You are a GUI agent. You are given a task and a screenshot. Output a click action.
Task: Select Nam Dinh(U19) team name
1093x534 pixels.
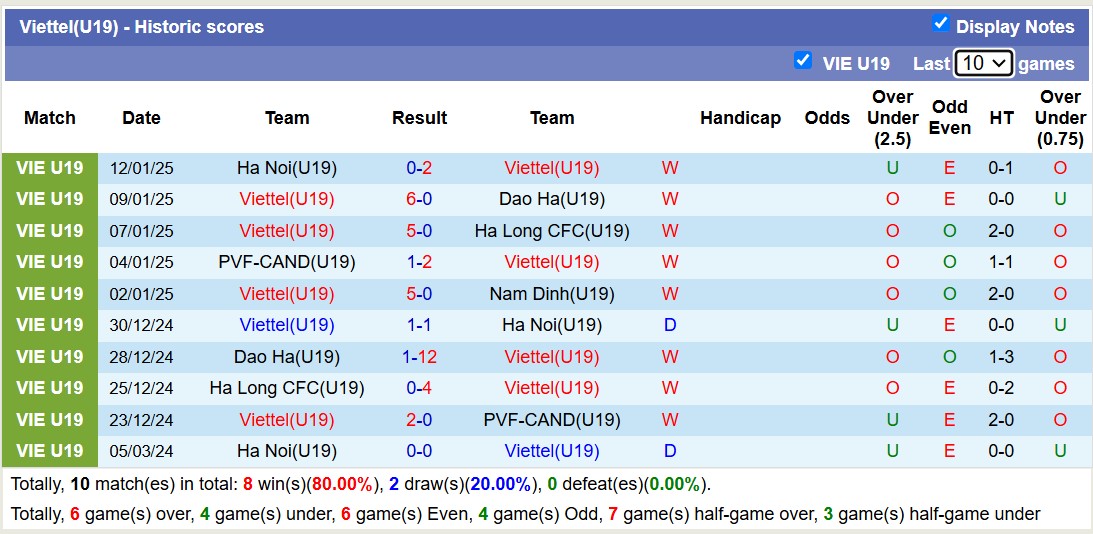tap(552, 294)
